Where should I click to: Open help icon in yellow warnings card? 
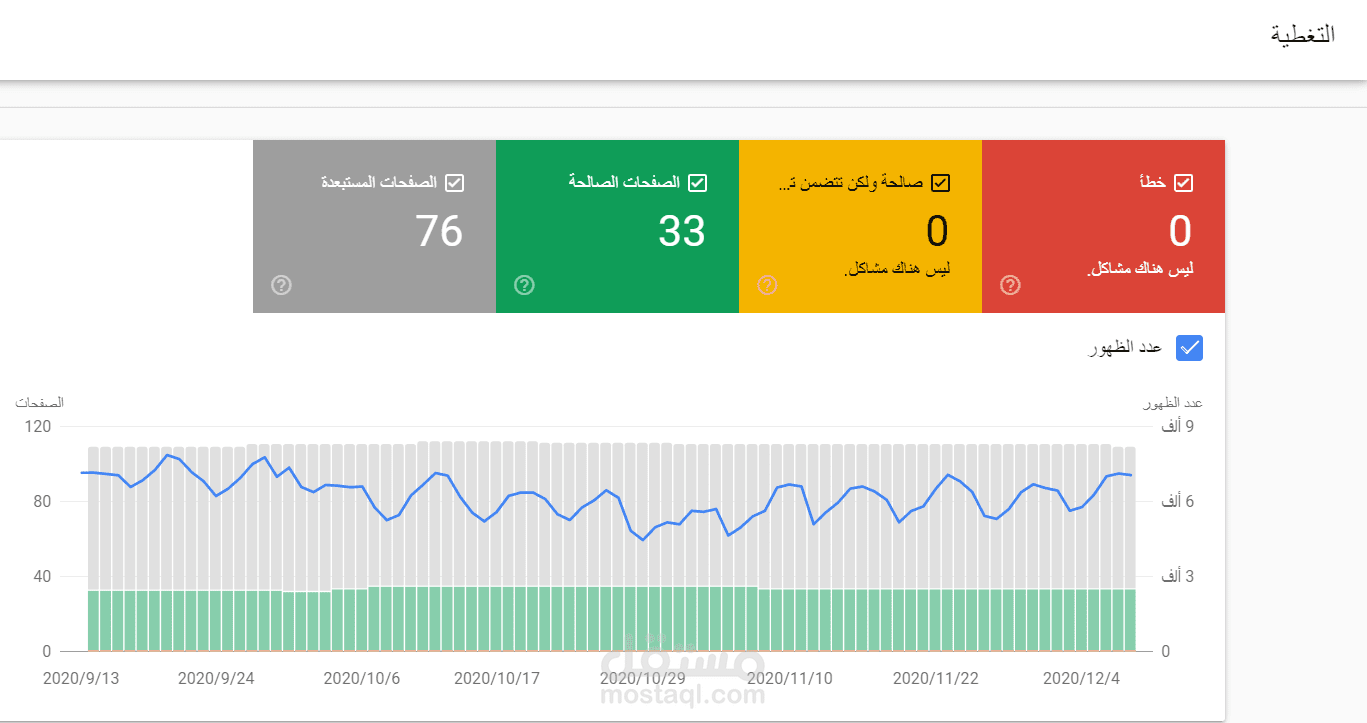pyautogui.click(x=767, y=285)
